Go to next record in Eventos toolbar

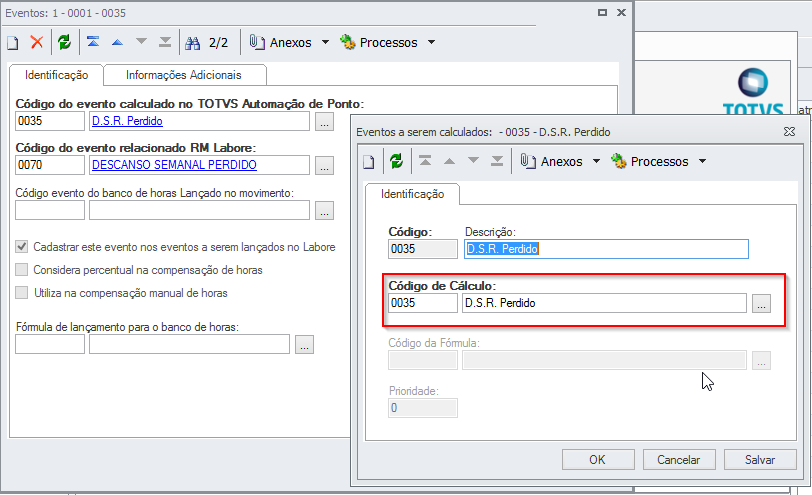point(141,42)
